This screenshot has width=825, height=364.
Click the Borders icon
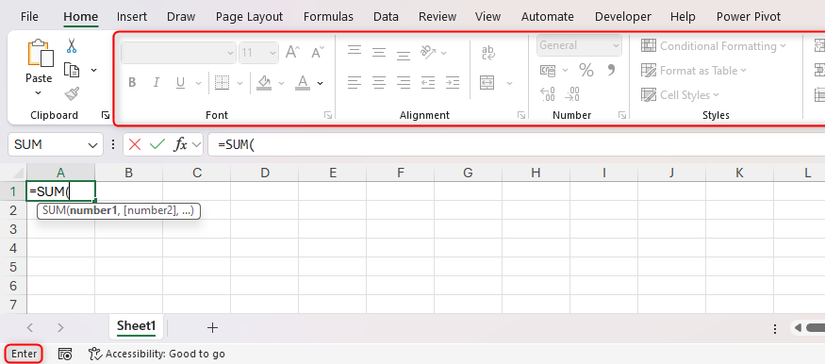pyautogui.click(x=223, y=83)
